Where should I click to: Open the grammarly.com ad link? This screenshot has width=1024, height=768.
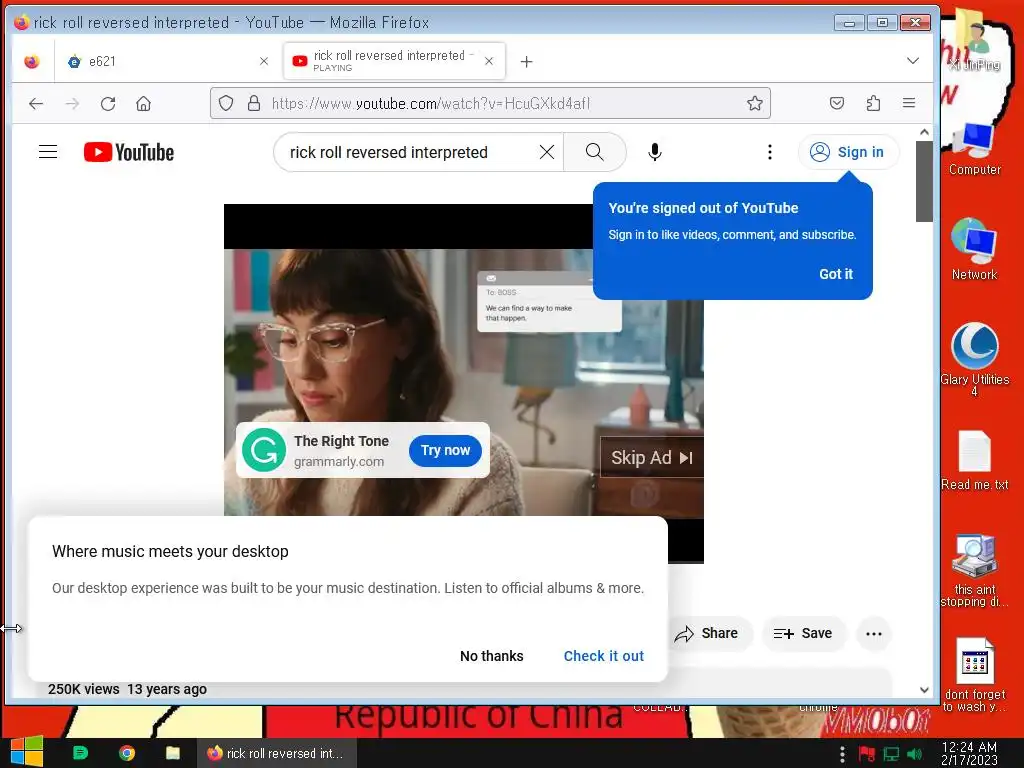click(x=339, y=462)
